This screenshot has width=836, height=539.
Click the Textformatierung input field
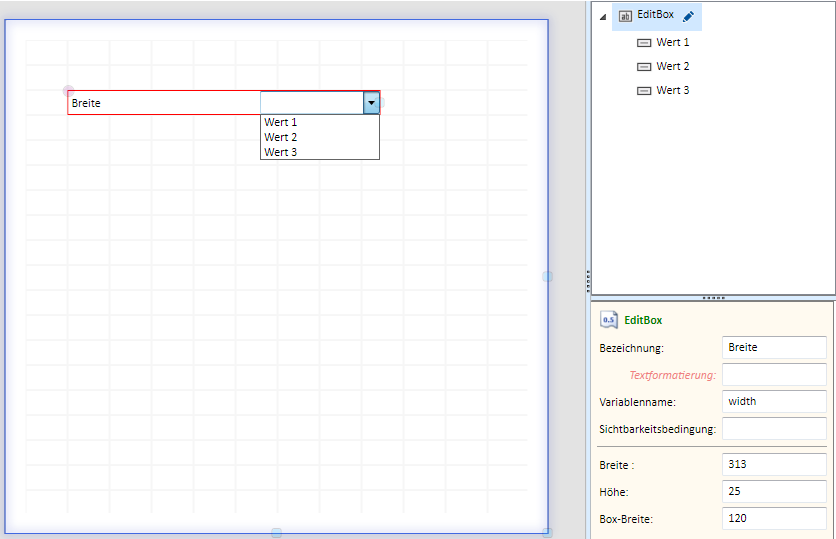(x=773, y=374)
